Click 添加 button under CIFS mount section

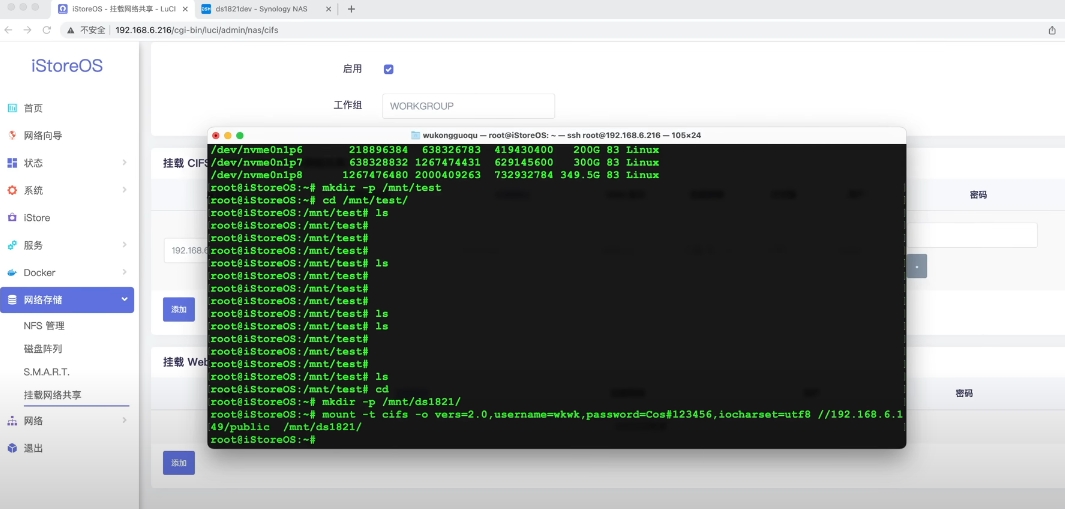tap(179, 309)
